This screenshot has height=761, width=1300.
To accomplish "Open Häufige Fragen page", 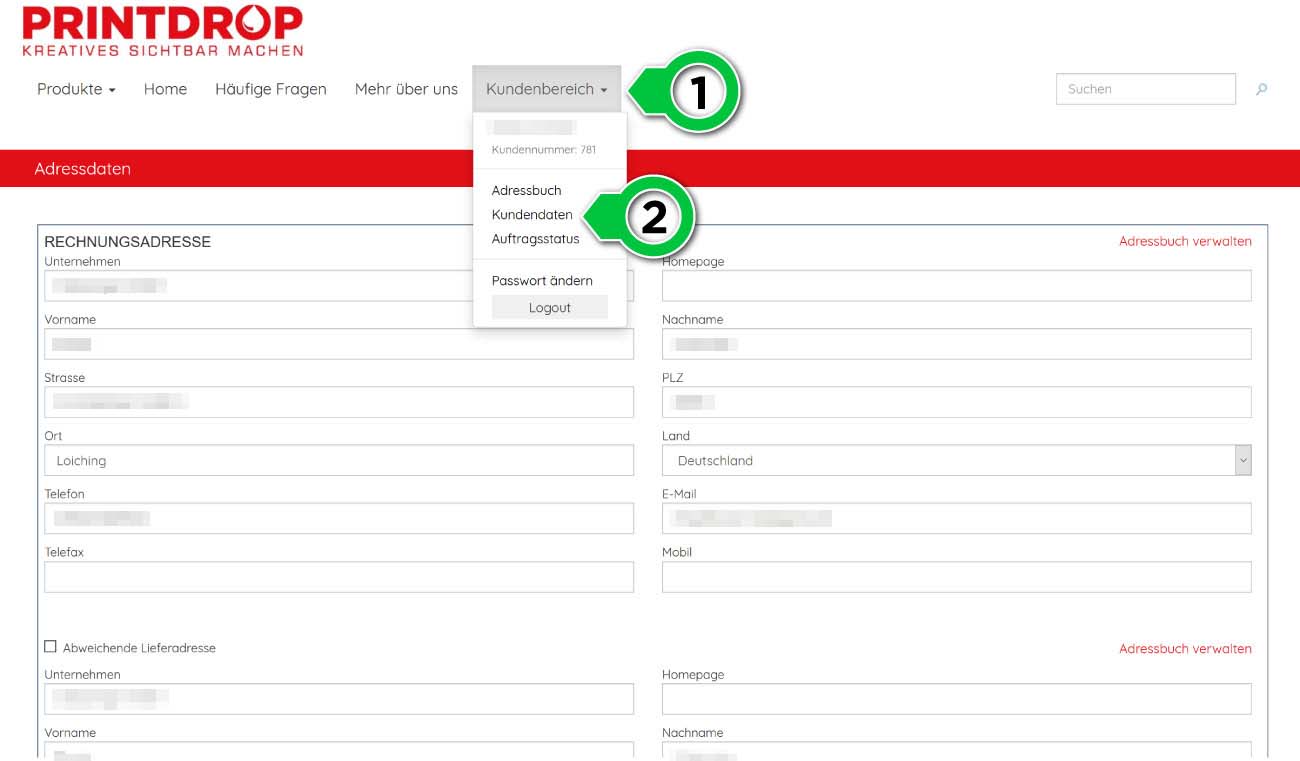I will pyautogui.click(x=270, y=89).
